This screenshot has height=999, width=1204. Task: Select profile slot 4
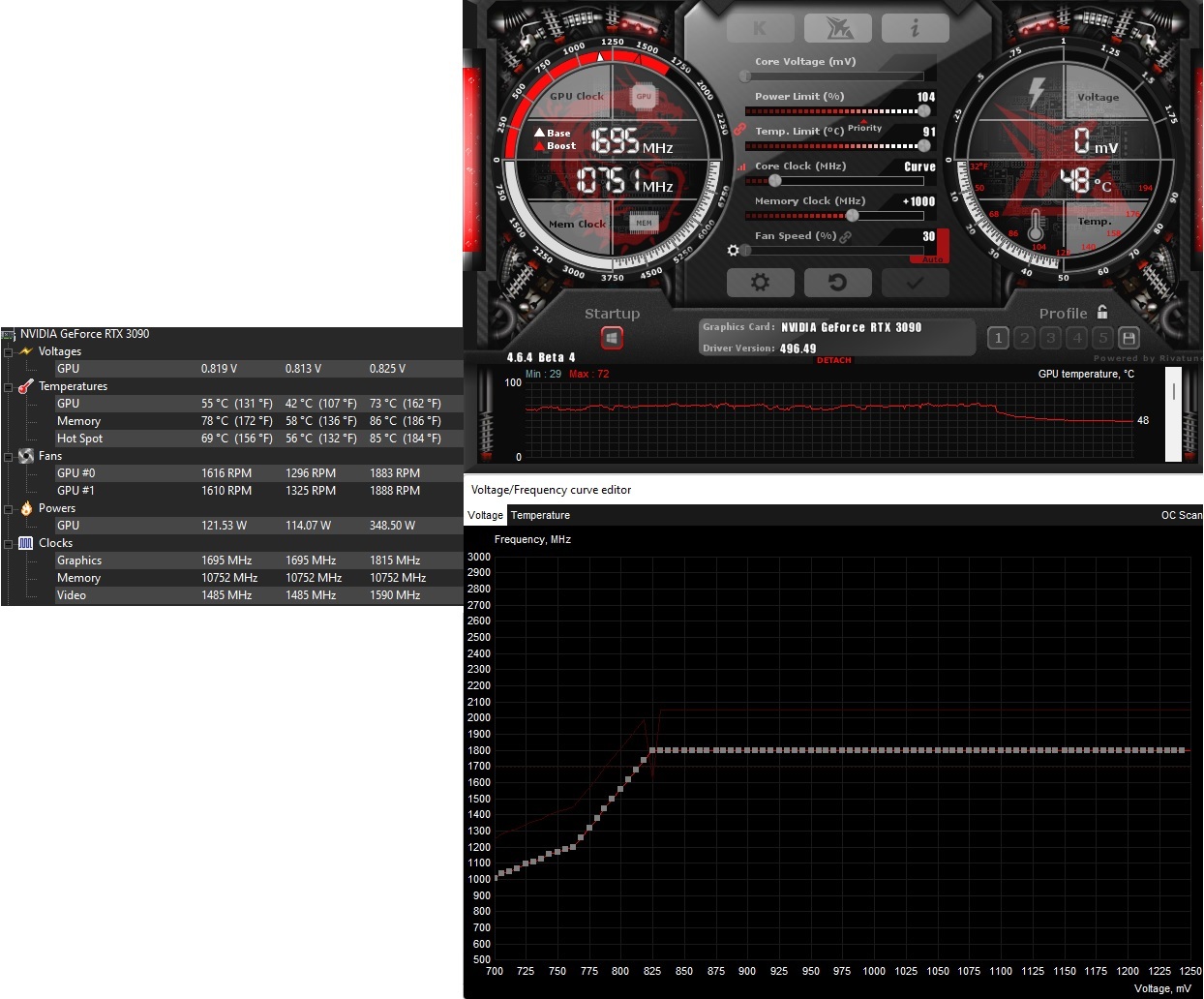pyautogui.click(x=1076, y=338)
